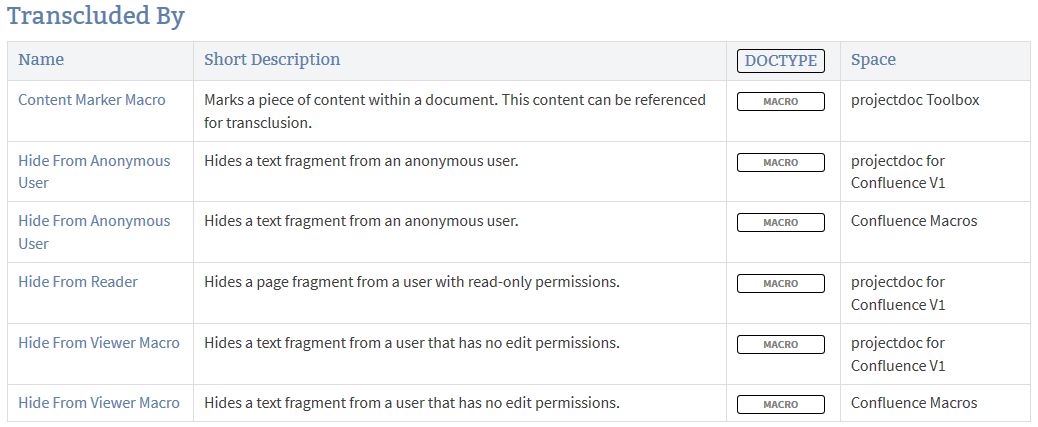Open Hide From Viewer Macro in Confluence Macros space
Viewport: 1038px width, 427px height.
99,403
